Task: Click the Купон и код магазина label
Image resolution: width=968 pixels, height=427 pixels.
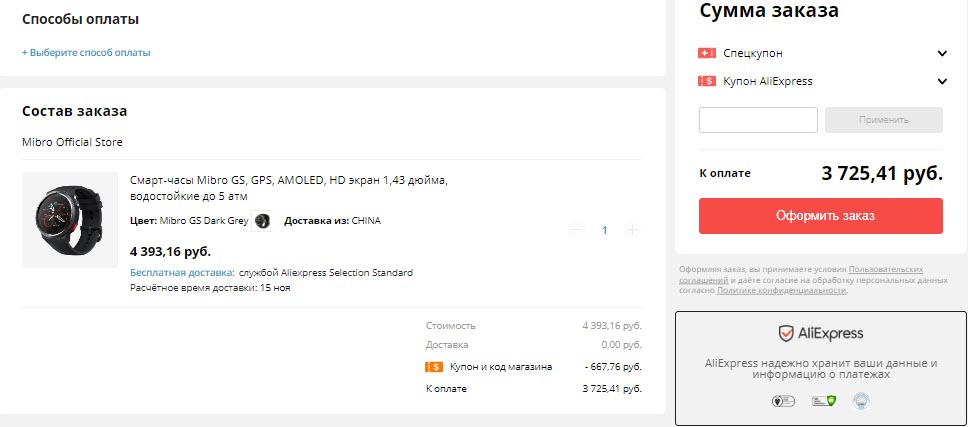Action: point(501,367)
